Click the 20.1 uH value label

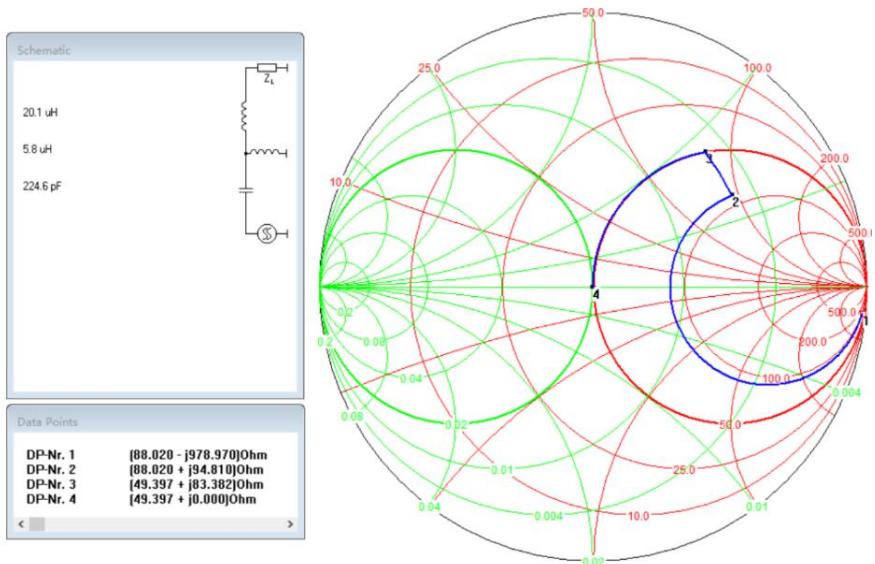tap(38, 114)
